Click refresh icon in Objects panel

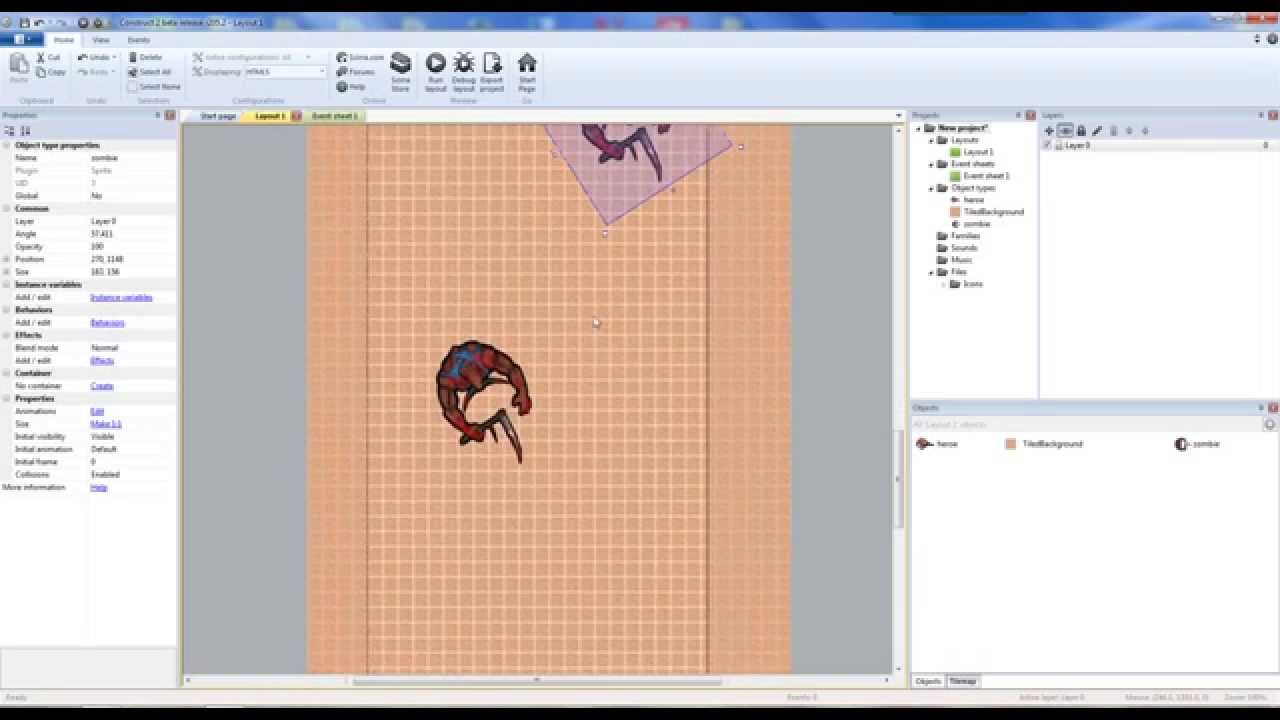point(1269,425)
